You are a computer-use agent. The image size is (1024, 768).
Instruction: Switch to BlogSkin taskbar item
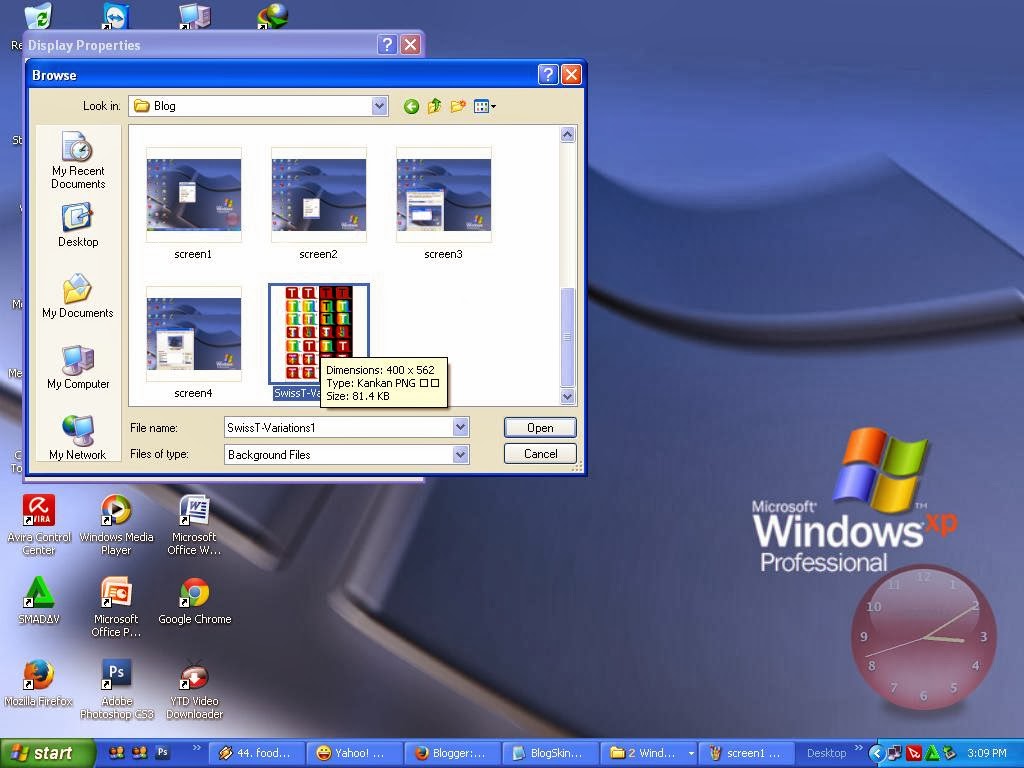[551, 753]
